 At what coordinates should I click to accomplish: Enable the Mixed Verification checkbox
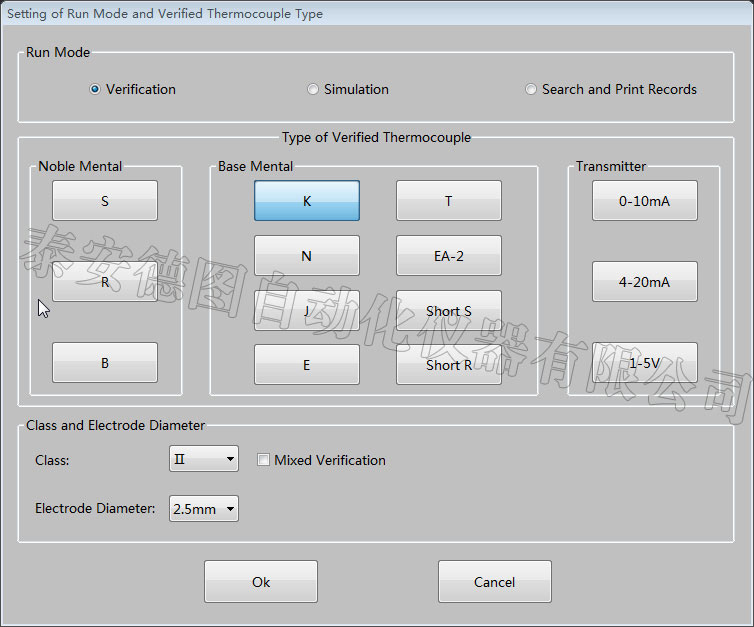click(x=264, y=460)
